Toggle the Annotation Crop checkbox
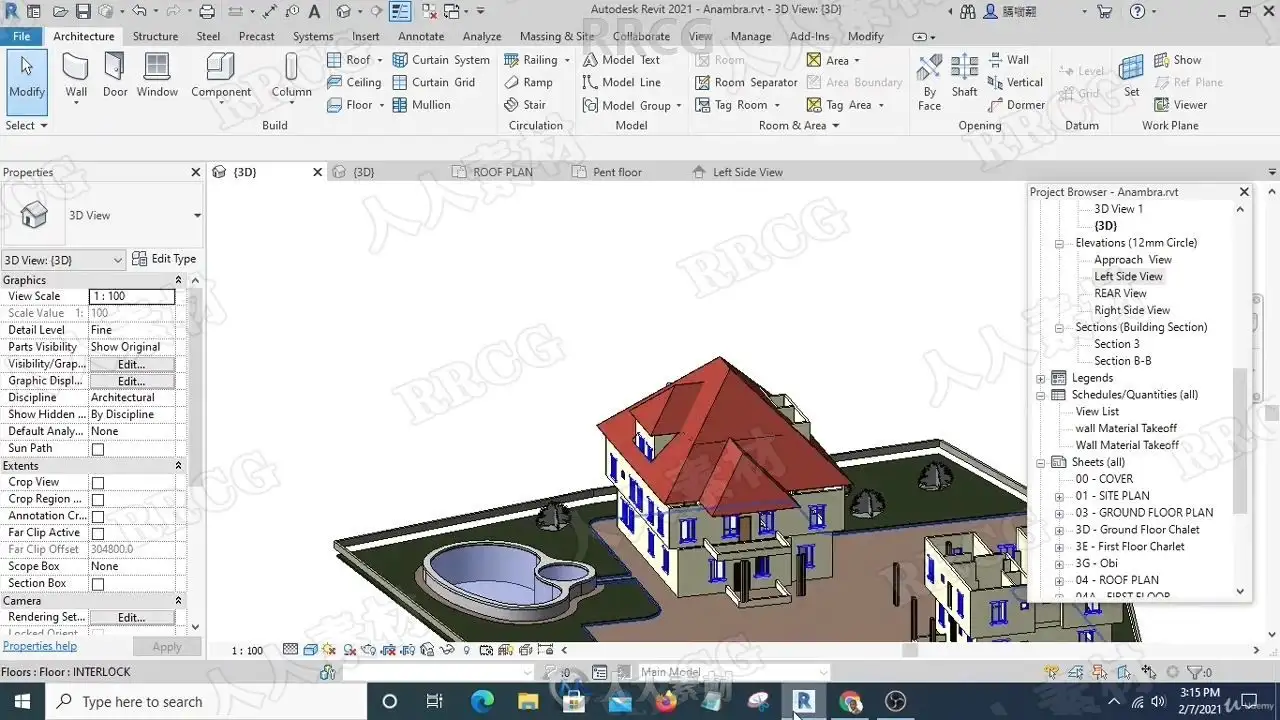1280x720 pixels. click(98, 517)
